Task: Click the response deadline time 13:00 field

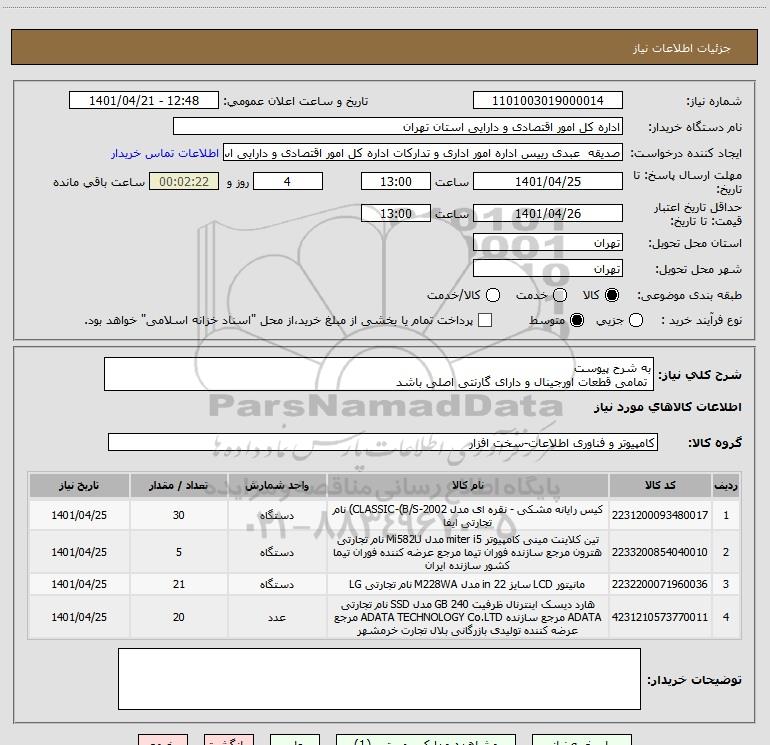Action: [396, 181]
